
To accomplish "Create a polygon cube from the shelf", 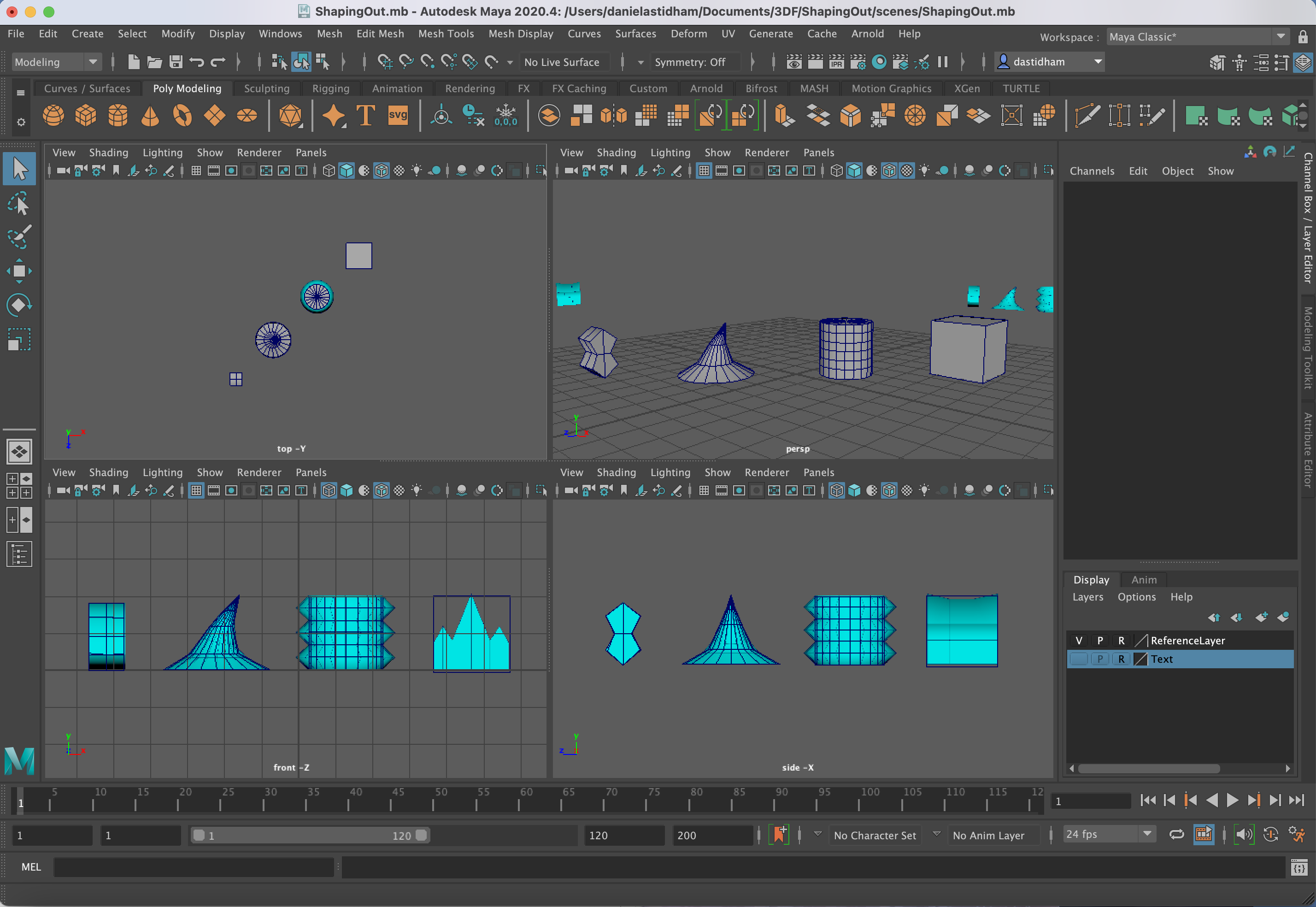I will point(86,116).
